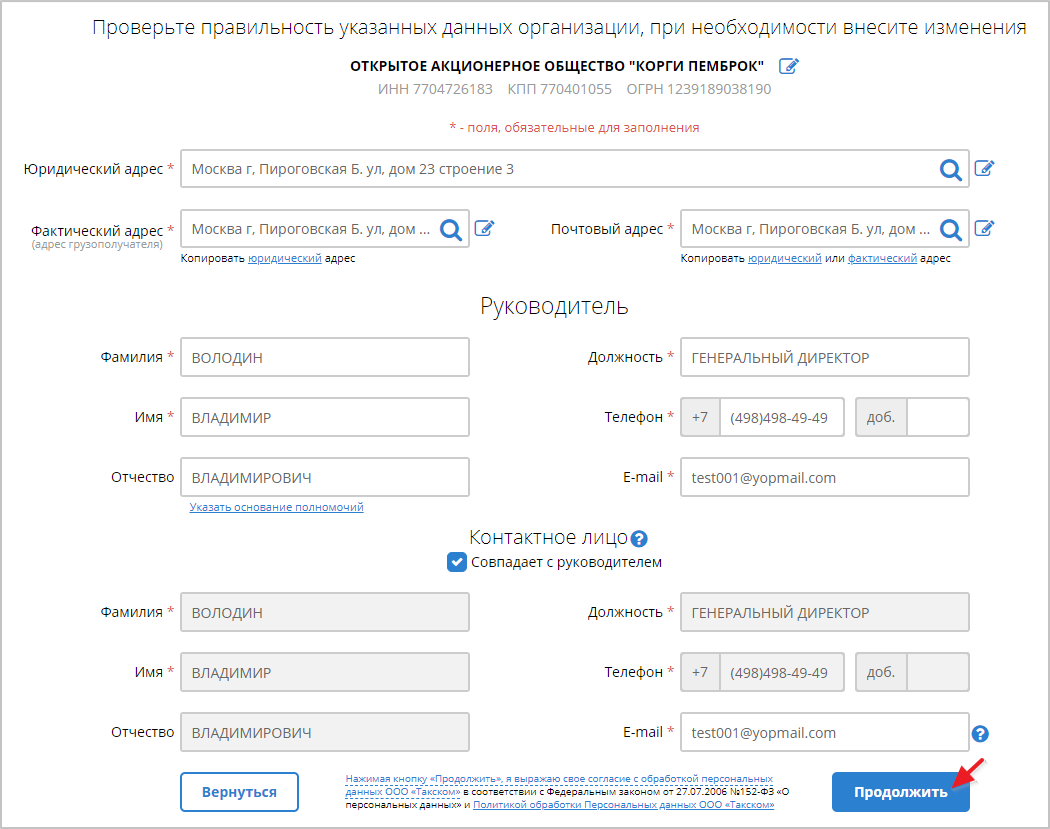Click edit icon beside actual address field
The image size is (1050, 829).
(x=484, y=228)
